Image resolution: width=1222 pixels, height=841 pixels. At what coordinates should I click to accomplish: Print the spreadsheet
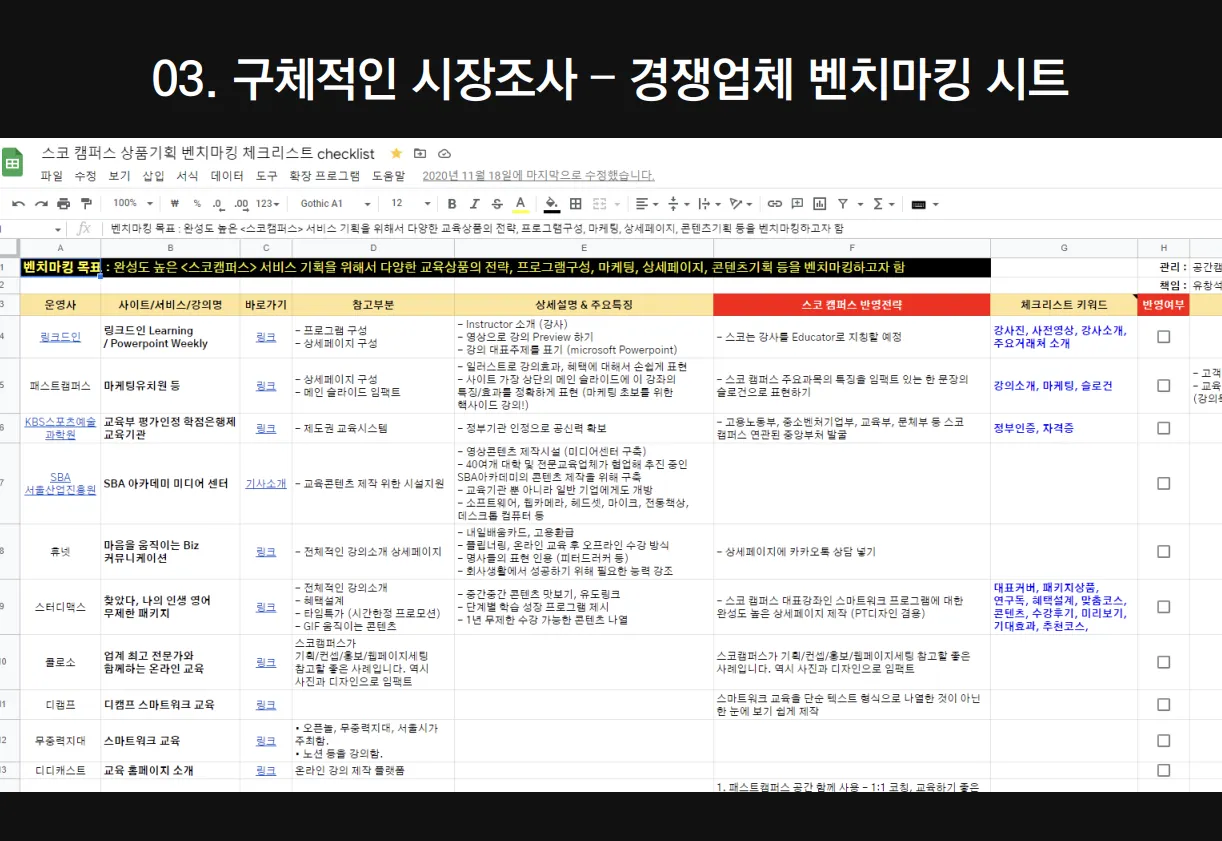64,204
